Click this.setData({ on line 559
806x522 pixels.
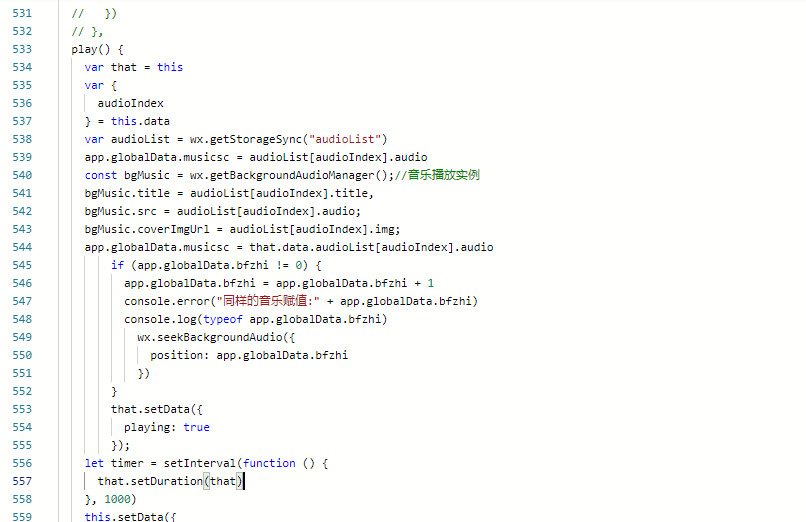point(130,516)
